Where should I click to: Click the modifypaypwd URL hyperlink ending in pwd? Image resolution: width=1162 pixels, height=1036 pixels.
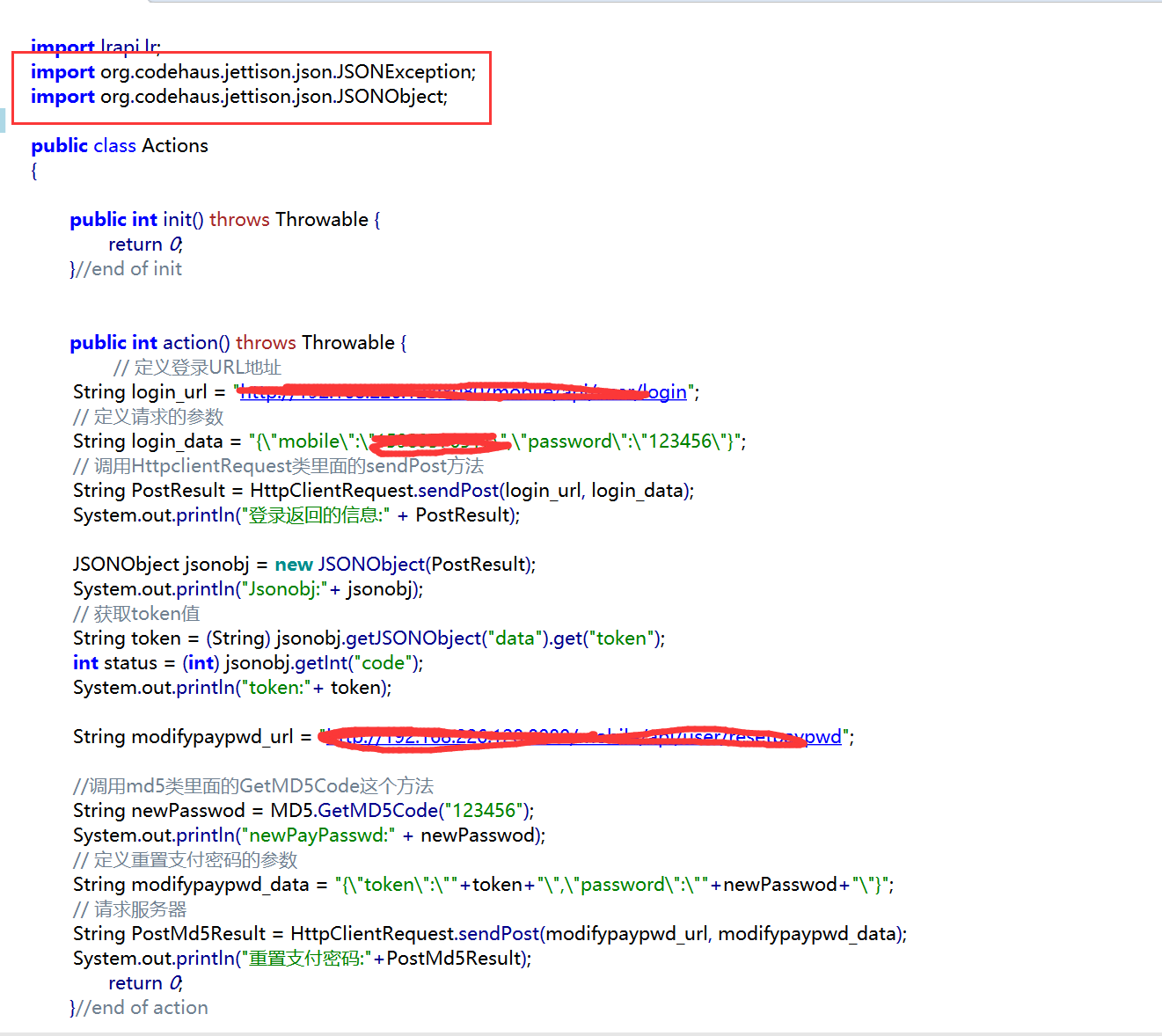[822, 737]
